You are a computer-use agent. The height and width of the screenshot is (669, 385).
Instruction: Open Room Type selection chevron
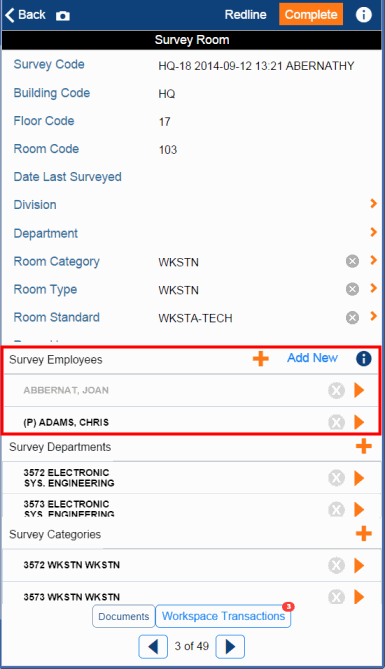[373, 288]
